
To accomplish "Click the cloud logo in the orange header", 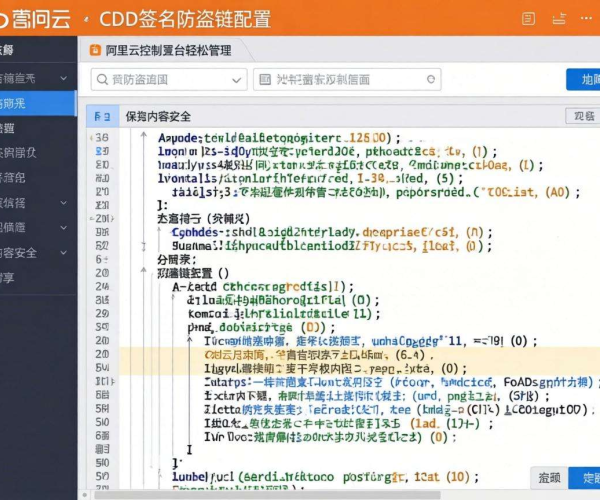I will [3, 20].
